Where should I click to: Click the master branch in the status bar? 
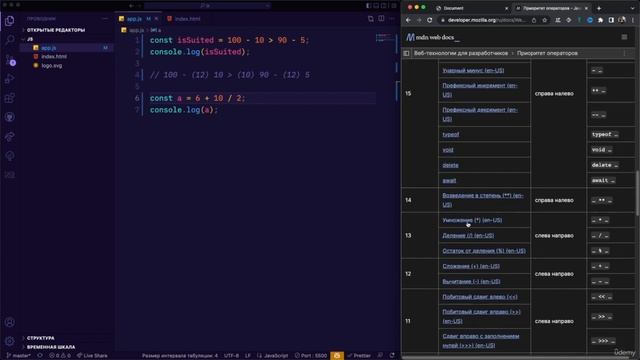click(x=19, y=356)
